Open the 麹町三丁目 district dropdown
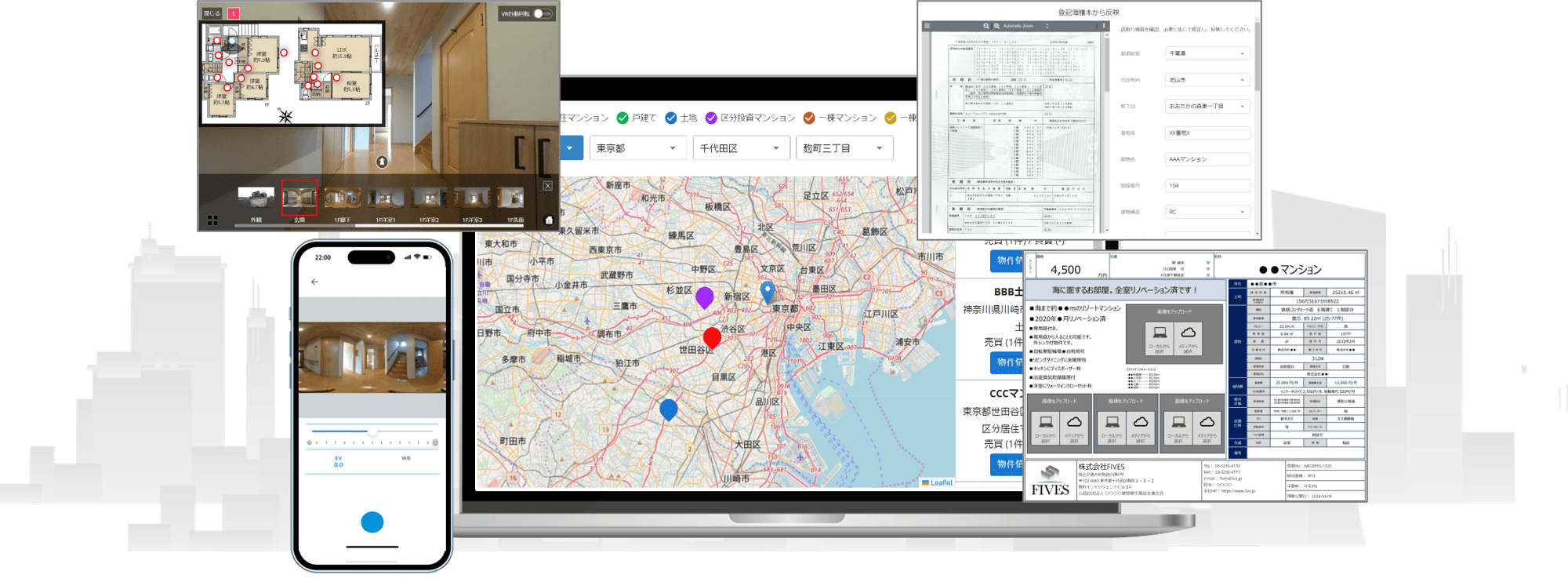The width and height of the screenshot is (1568, 582). click(x=844, y=148)
